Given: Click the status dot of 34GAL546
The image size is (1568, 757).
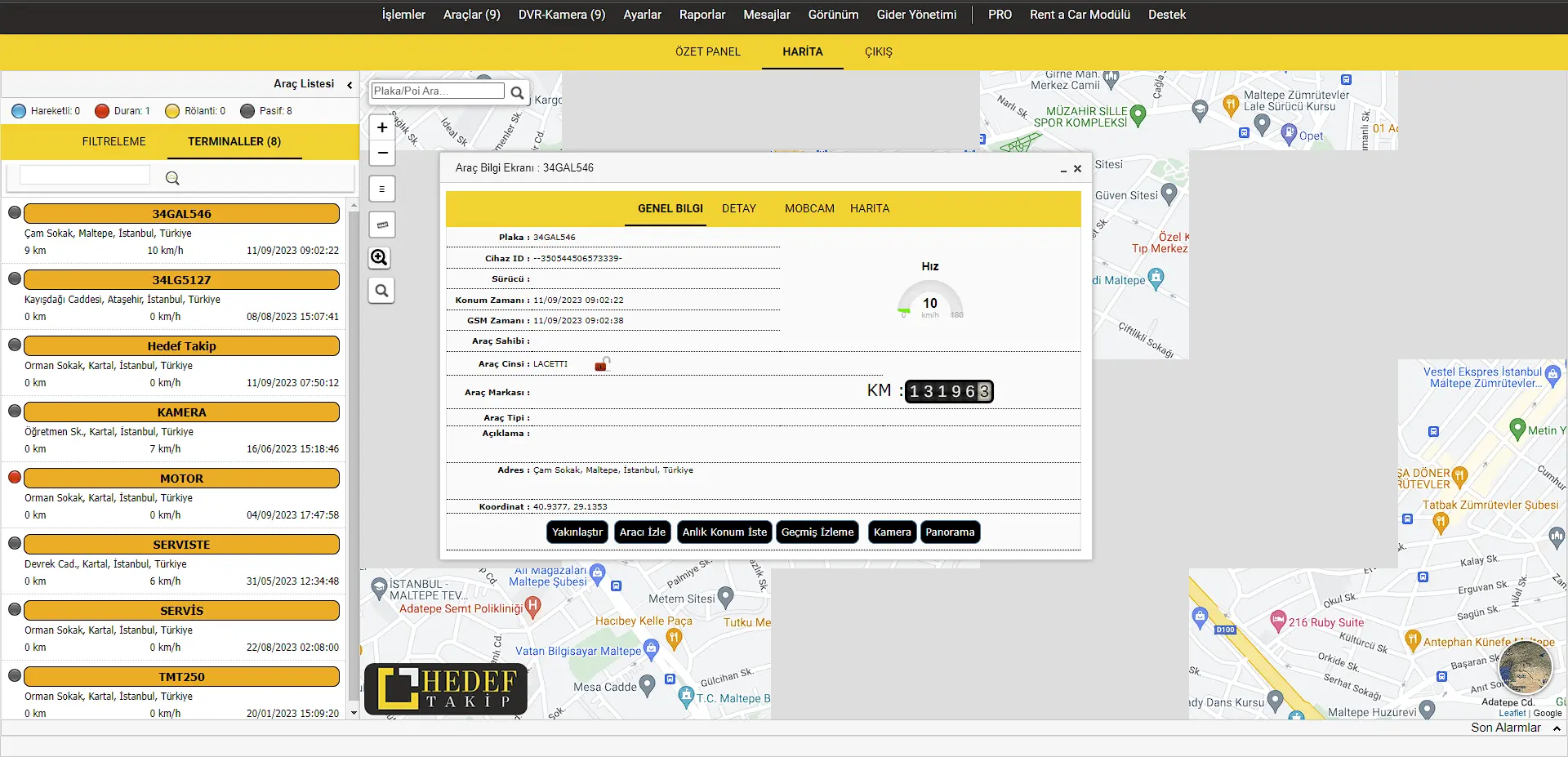Looking at the screenshot, I should (x=15, y=212).
